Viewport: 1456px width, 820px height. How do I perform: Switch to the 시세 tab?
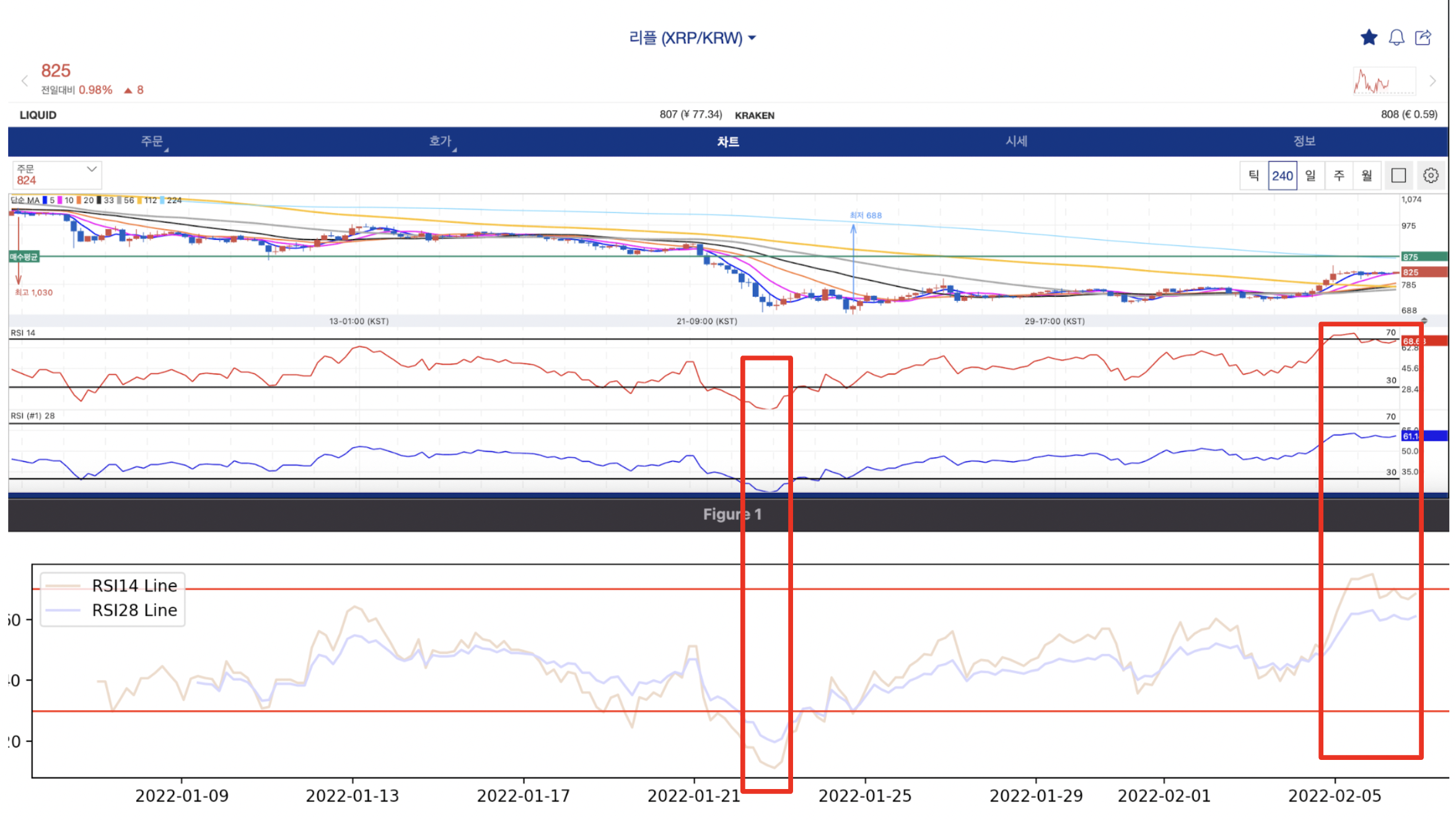1016,142
